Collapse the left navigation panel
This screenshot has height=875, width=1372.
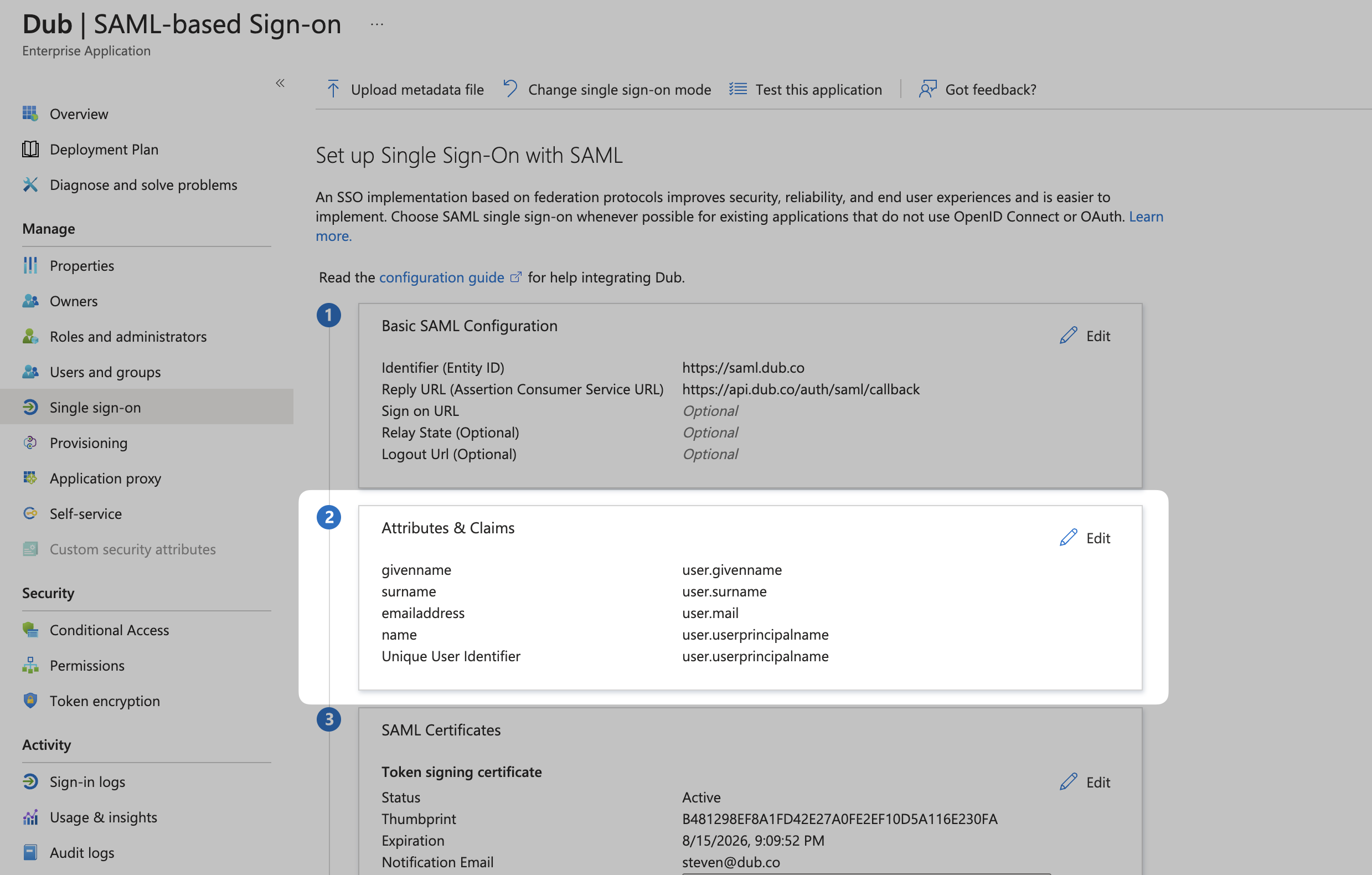coord(280,83)
